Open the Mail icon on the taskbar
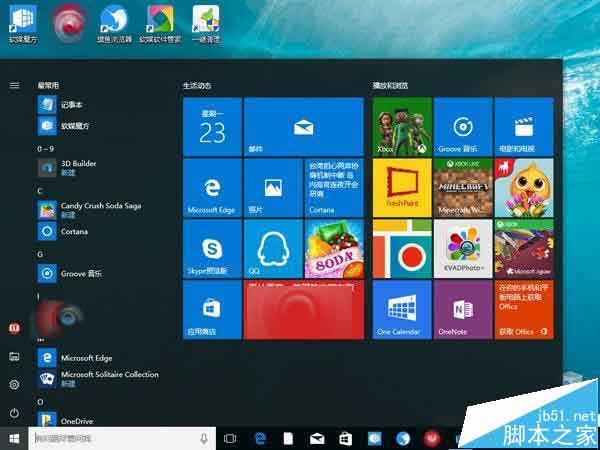 [317, 439]
